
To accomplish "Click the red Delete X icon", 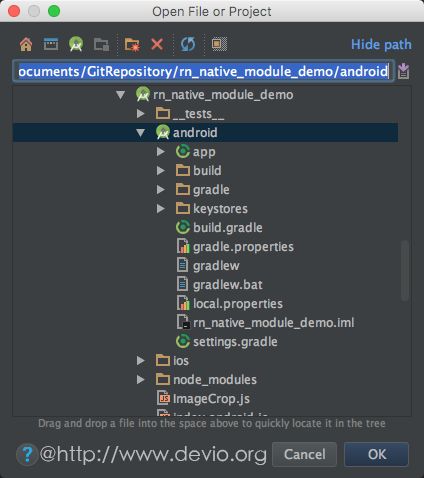I will point(157,44).
